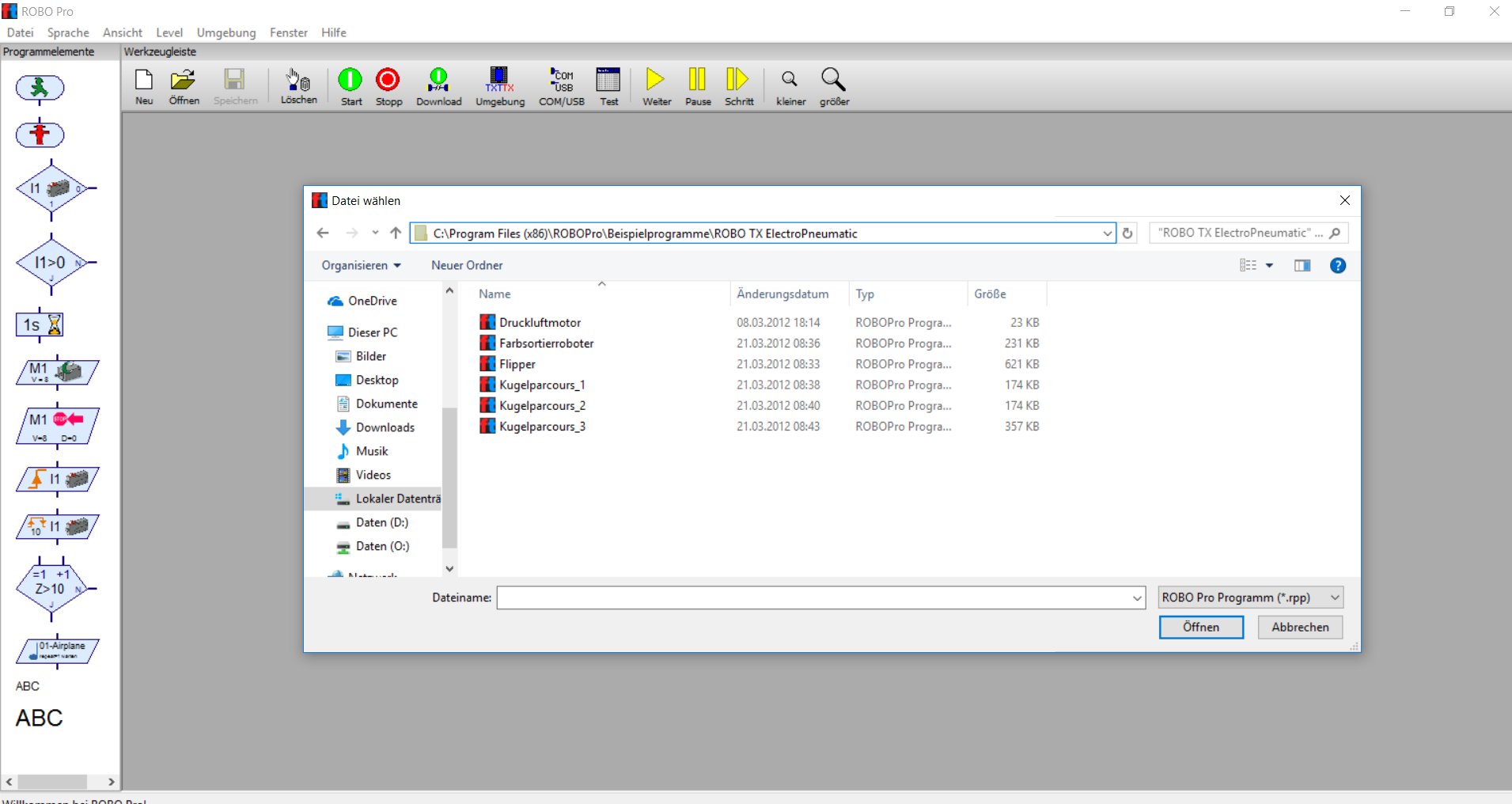Sort by Änderungsdatum column header

[783, 294]
